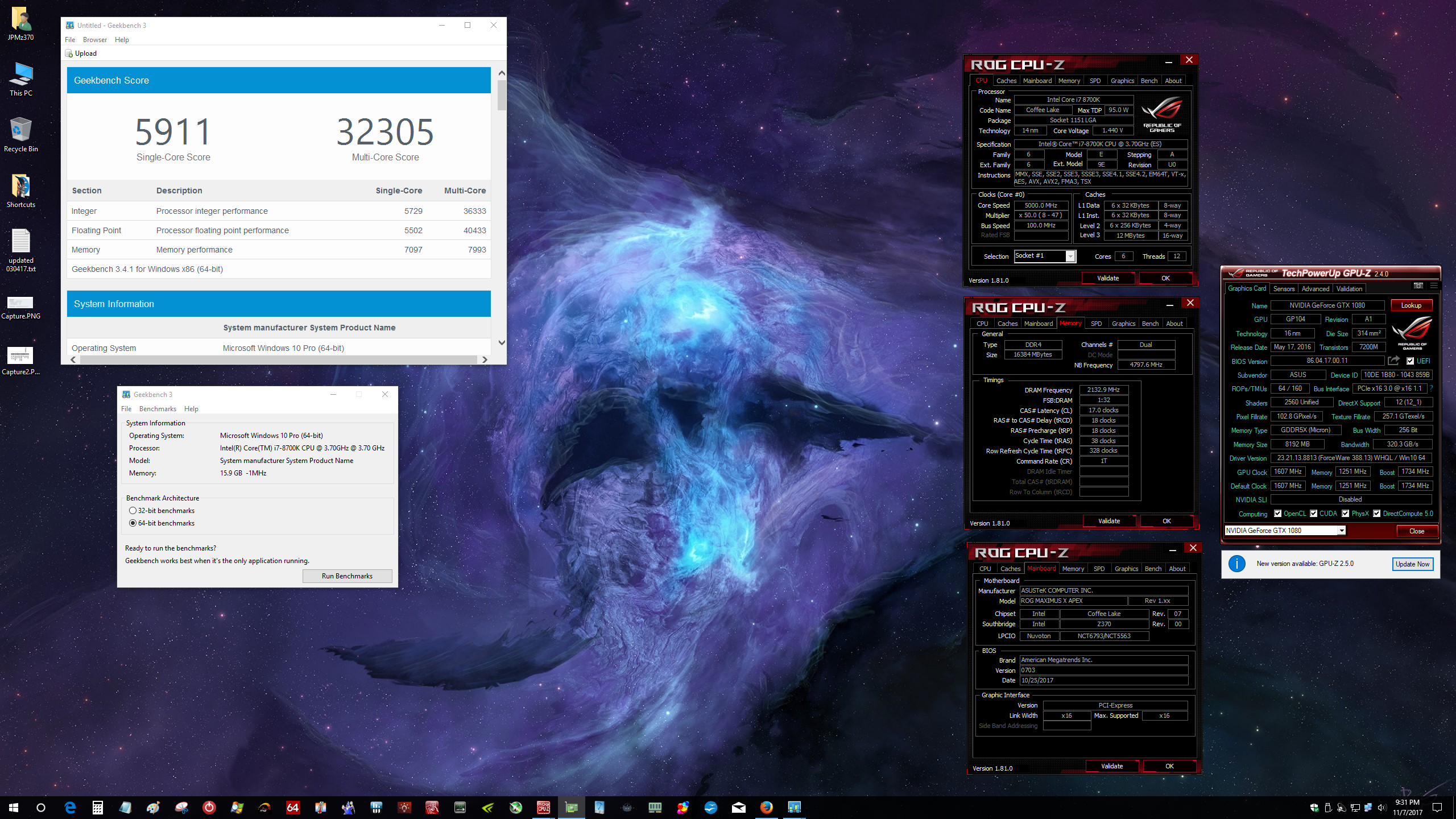1456x819 pixels.
Task: Switch to Bench tab in top CPU-Z
Action: point(1149,81)
